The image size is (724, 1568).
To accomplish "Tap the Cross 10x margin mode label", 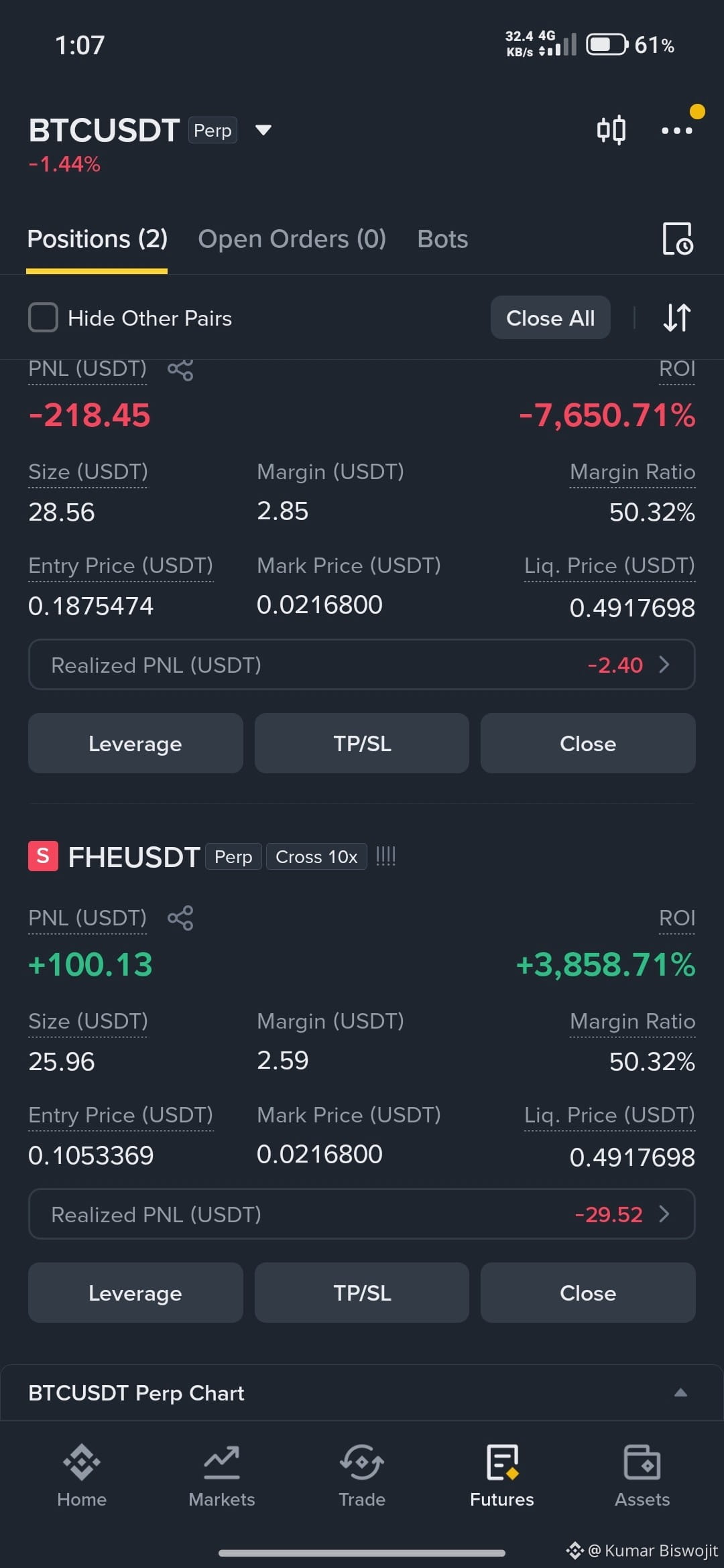I will [x=316, y=856].
